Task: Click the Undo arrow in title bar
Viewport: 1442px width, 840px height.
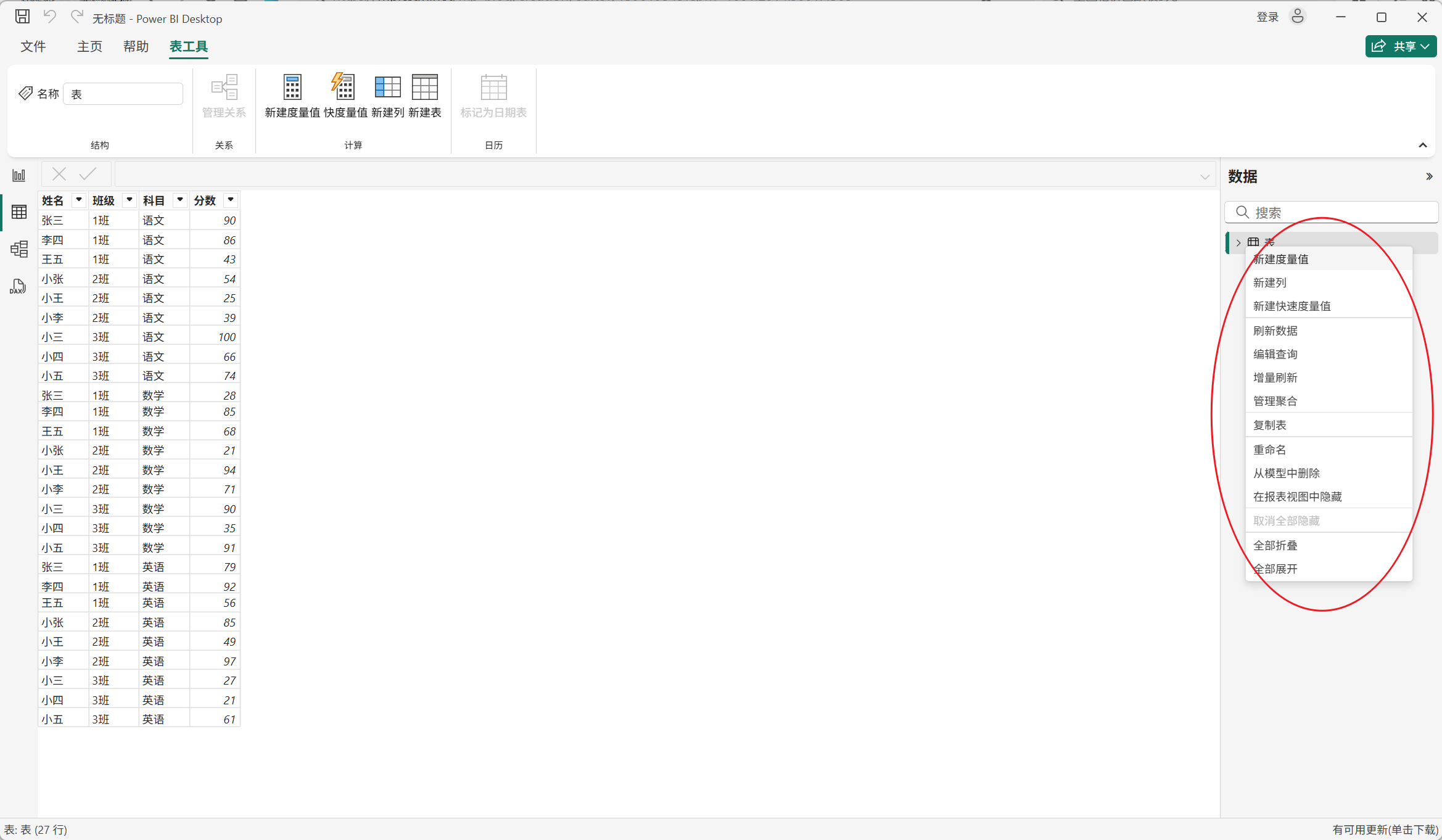Action: 50,17
